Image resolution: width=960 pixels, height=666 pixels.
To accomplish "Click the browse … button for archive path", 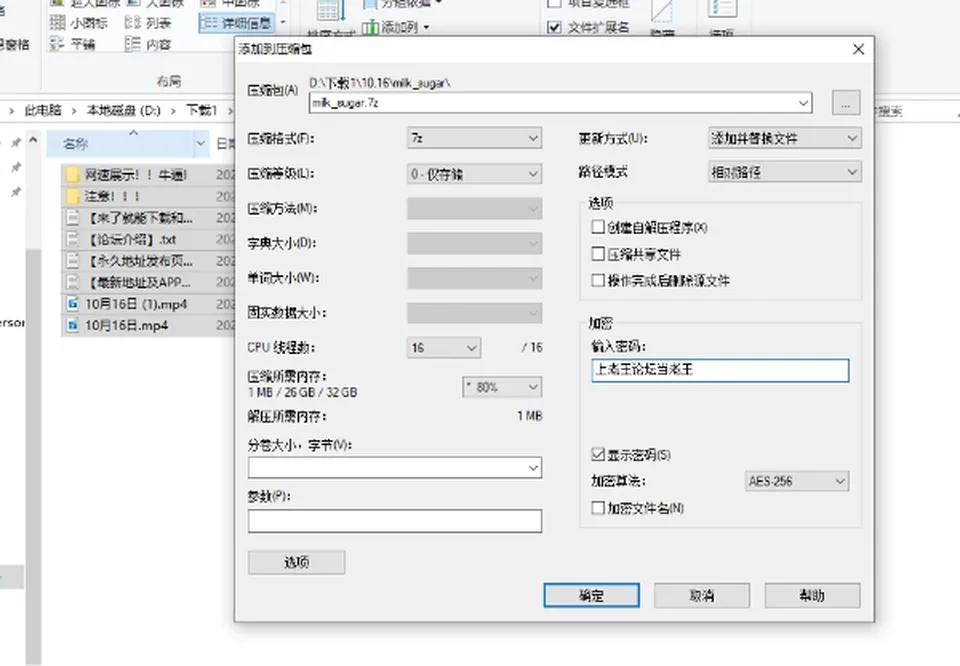I will (846, 103).
